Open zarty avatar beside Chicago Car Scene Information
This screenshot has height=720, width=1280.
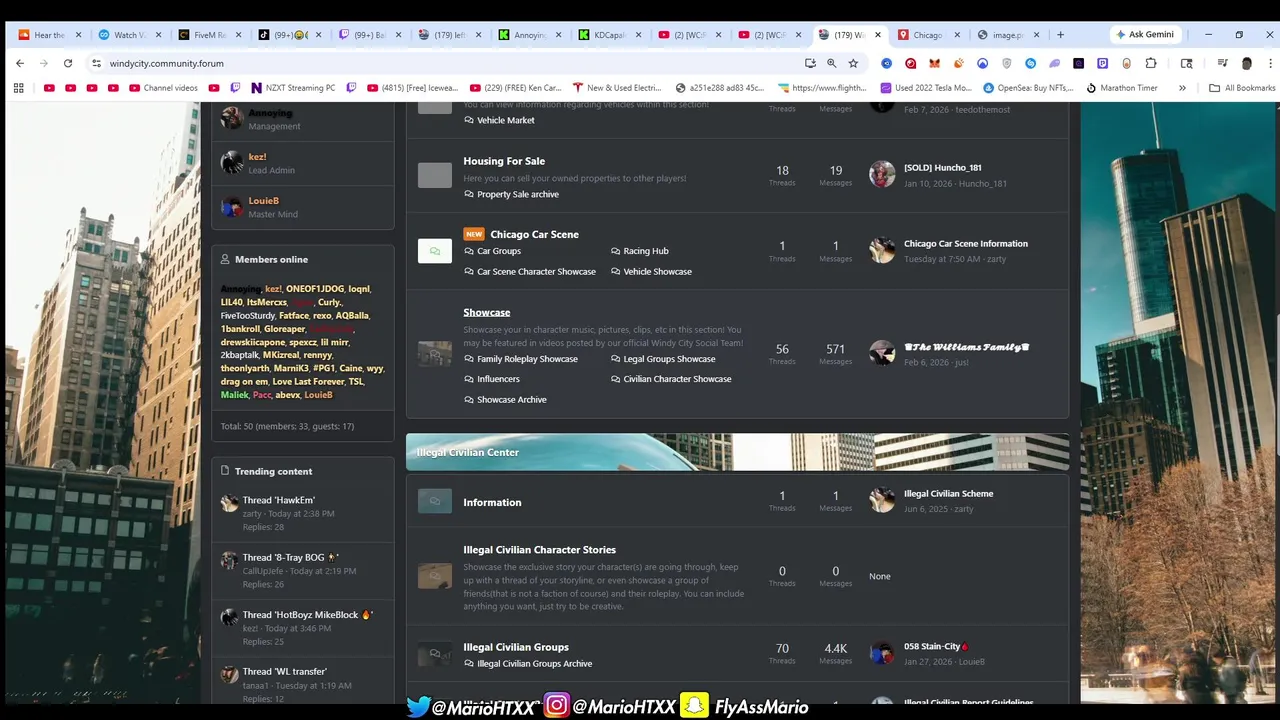[x=882, y=250]
